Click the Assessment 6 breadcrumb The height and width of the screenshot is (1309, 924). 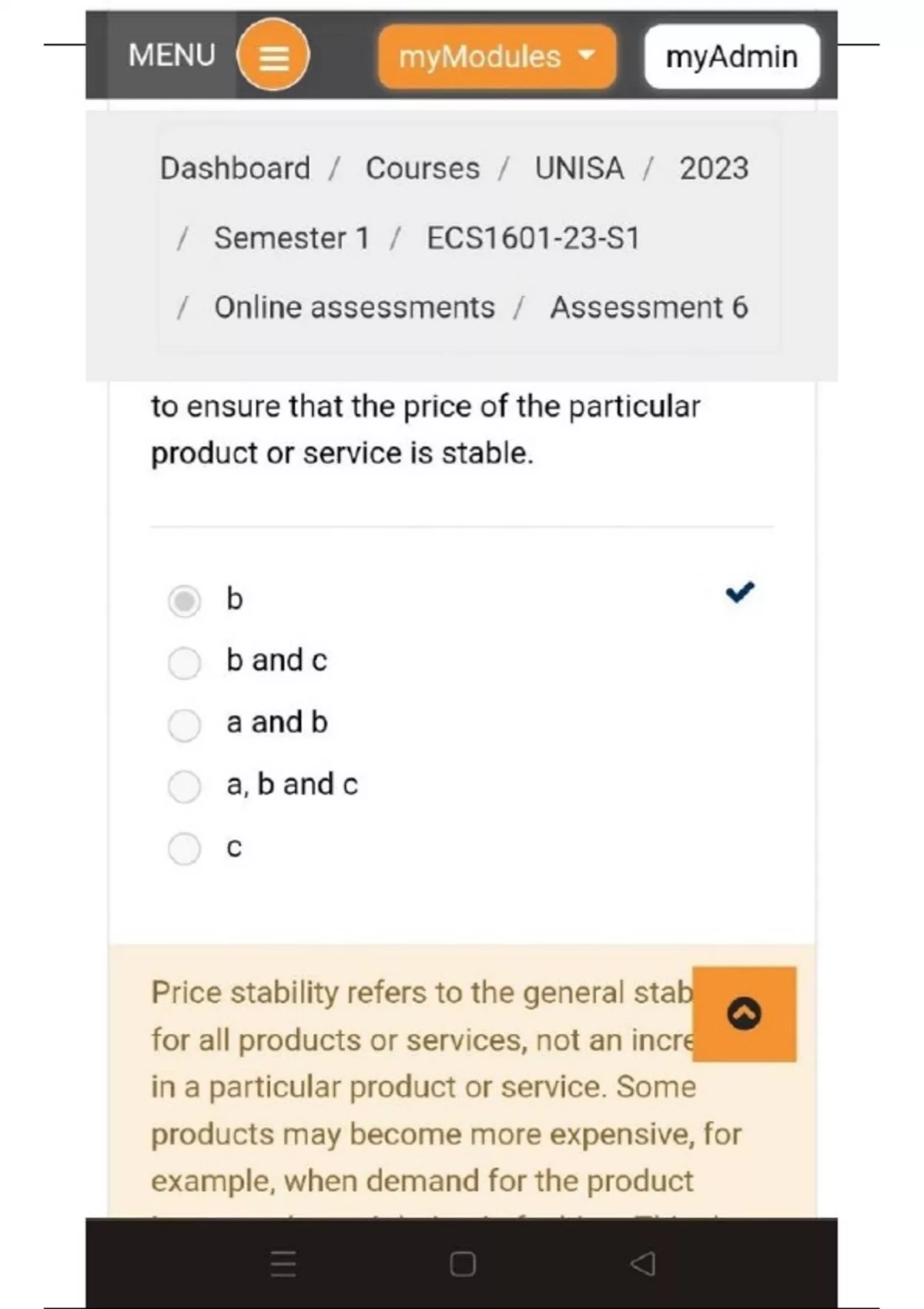click(648, 307)
